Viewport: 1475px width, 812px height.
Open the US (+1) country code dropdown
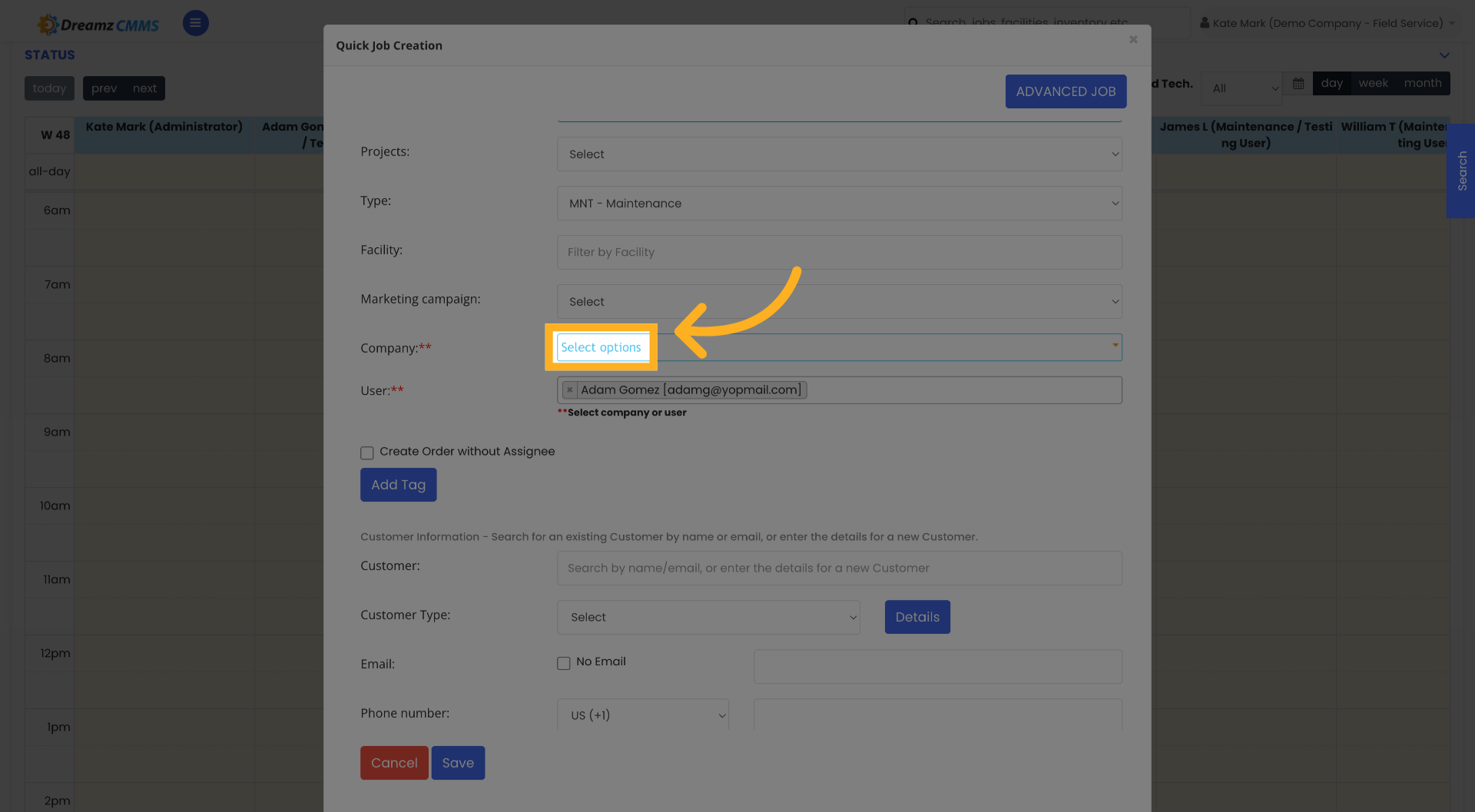642,714
